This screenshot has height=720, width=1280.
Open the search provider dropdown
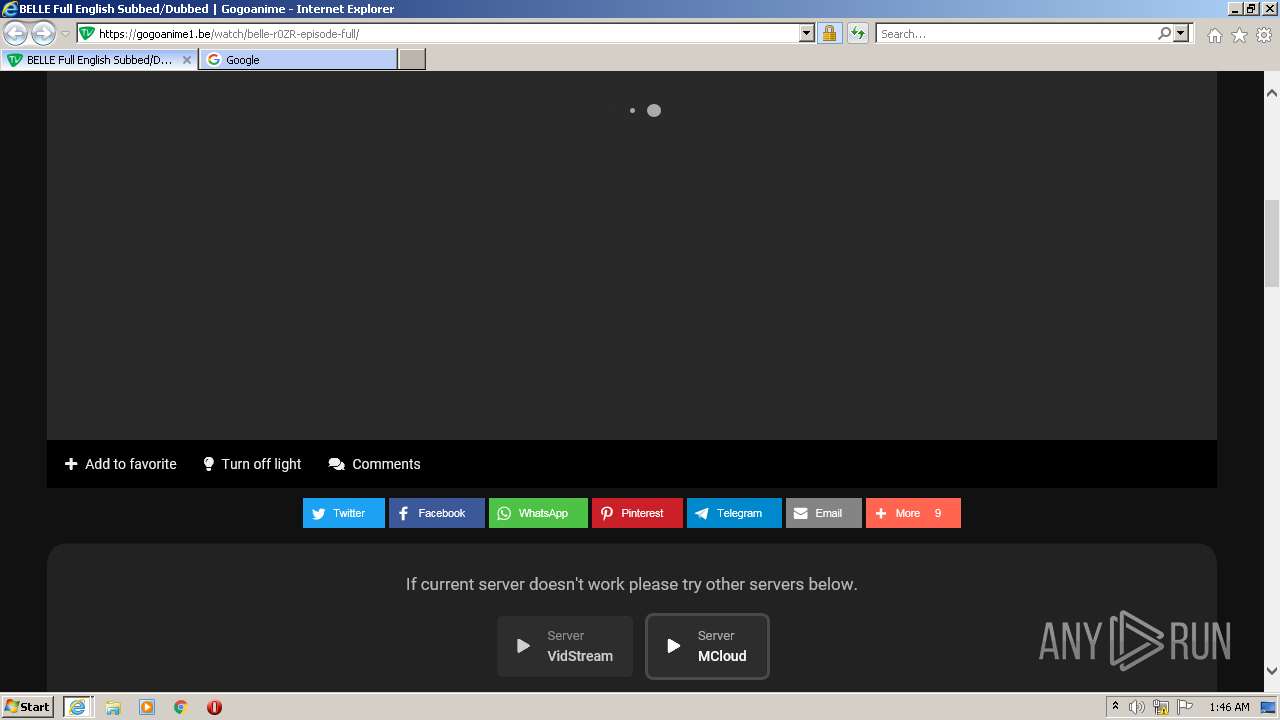(x=1181, y=33)
